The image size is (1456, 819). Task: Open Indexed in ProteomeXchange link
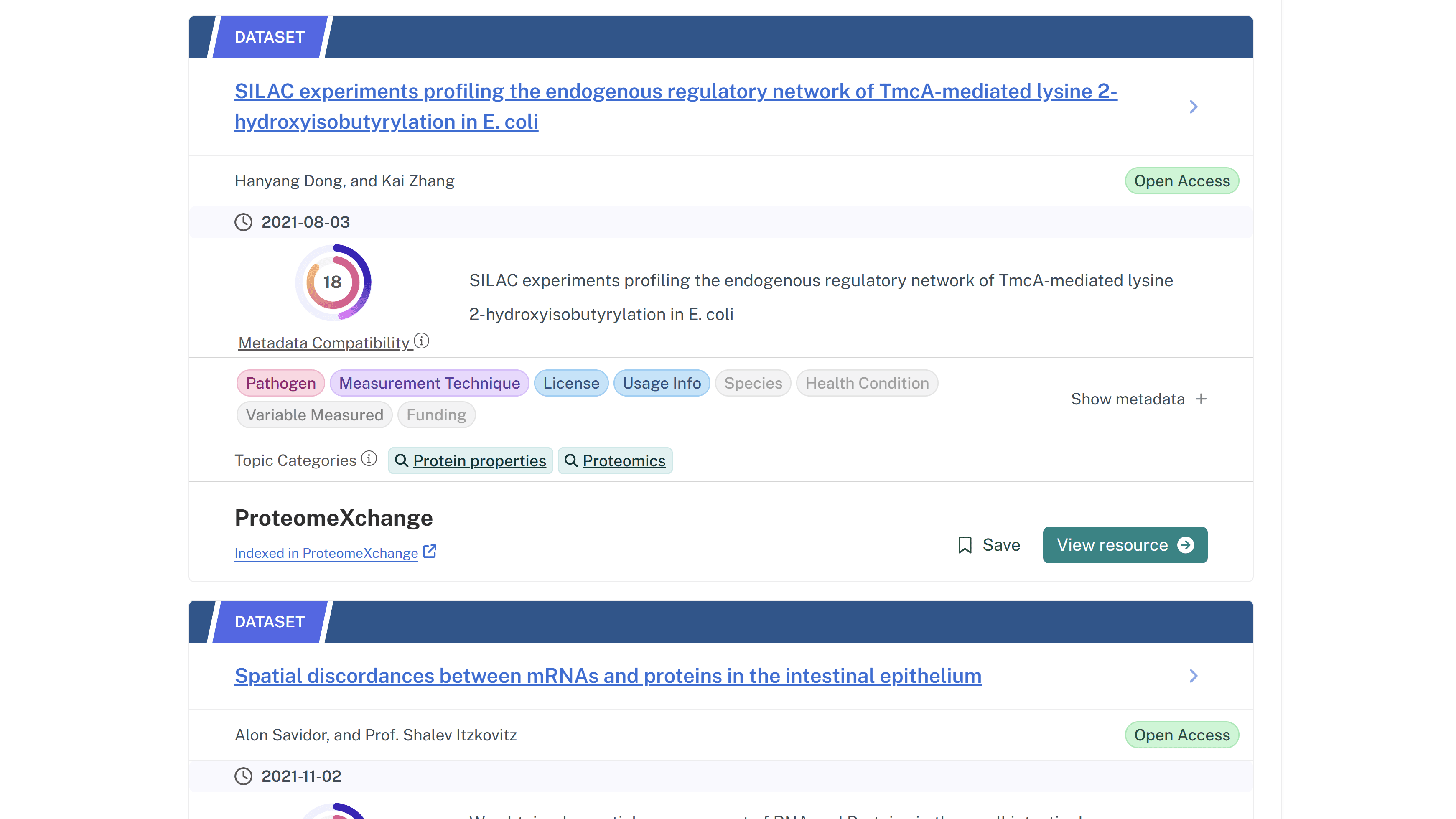pyautogui.click(x=326, y=553)
